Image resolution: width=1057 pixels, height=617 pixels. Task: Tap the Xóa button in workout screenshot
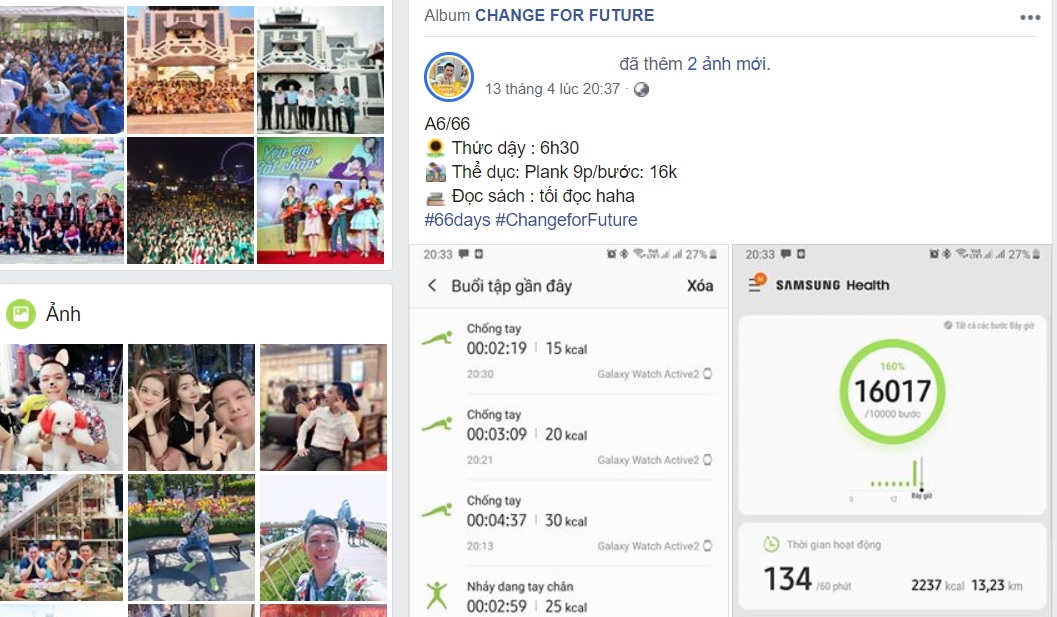[x=700, y=286]
